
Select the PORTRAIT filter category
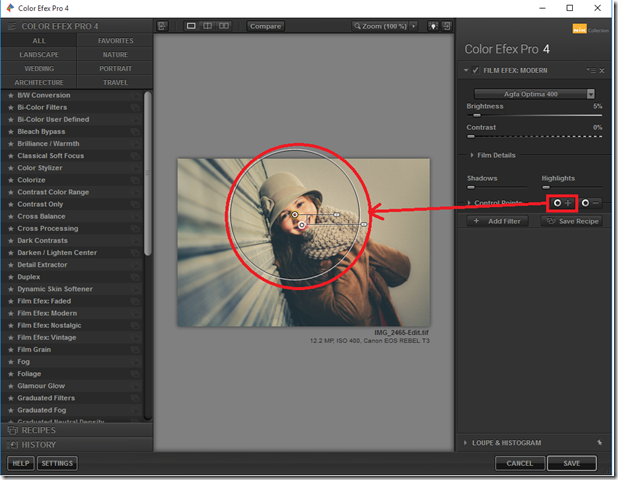pos(115,69)
